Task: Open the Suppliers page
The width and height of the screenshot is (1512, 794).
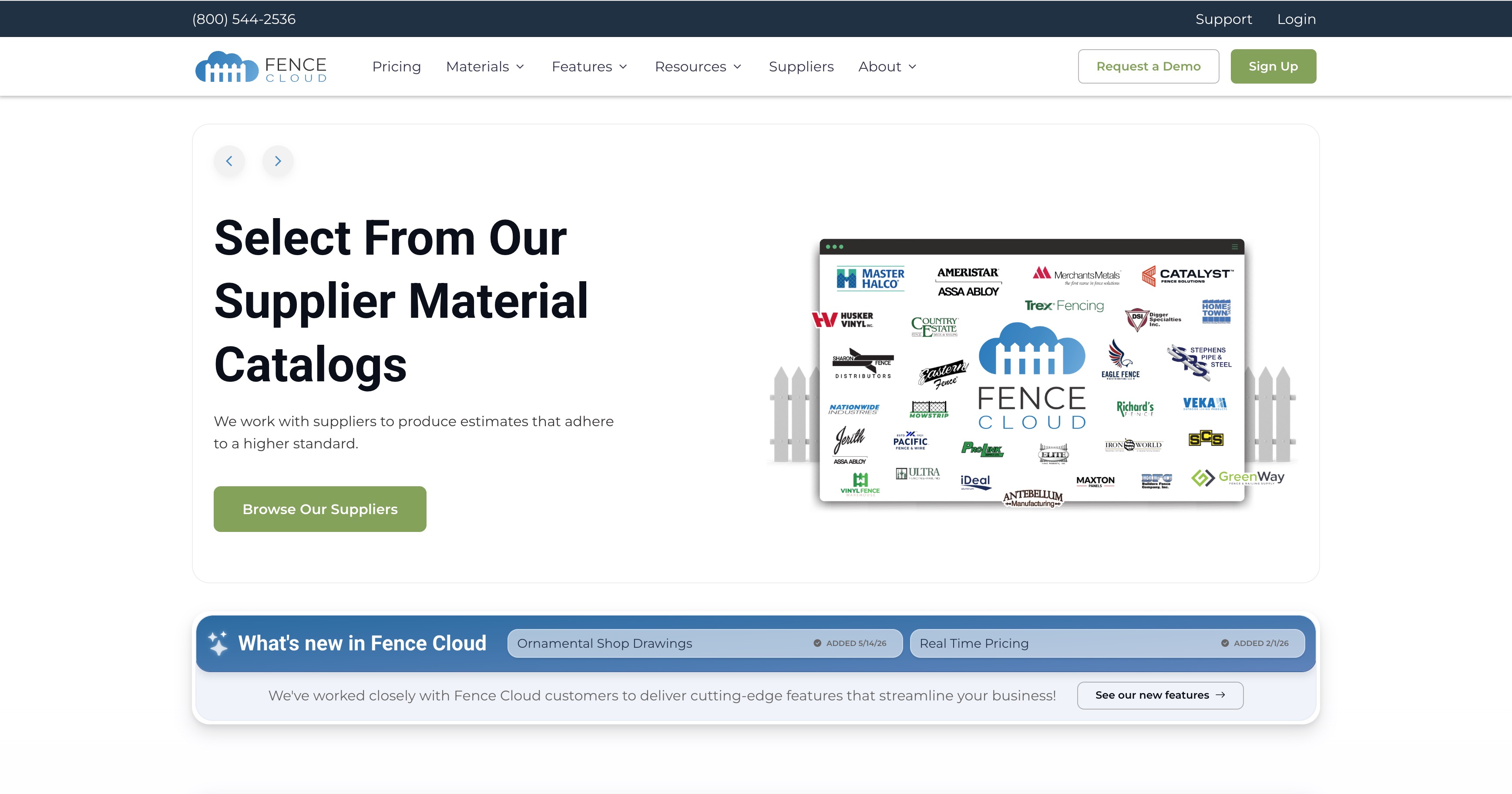Action: tap(801, 67)
